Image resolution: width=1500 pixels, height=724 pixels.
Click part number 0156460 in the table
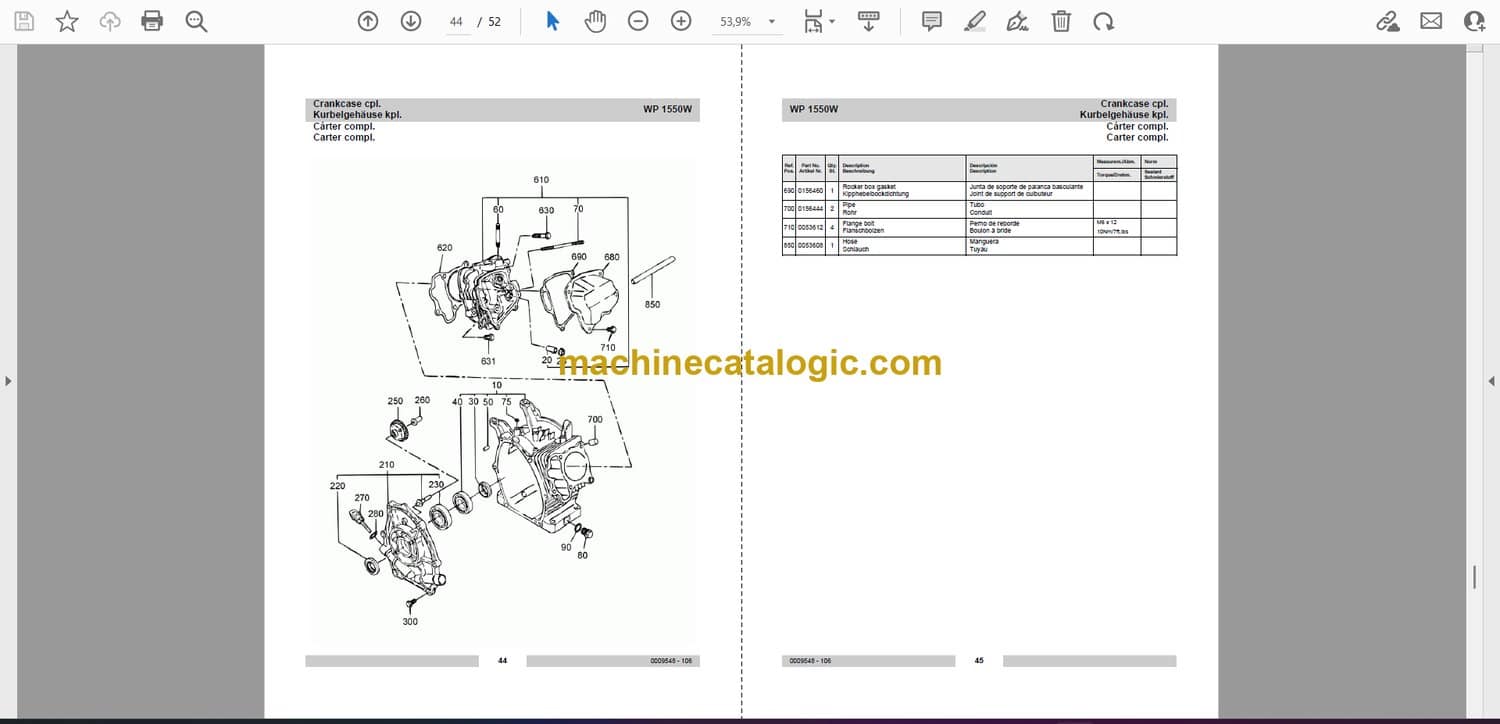(x=810, y=190)
